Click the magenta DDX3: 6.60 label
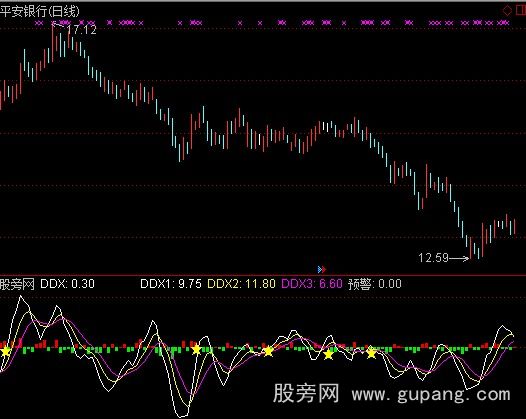 (312, 284)
